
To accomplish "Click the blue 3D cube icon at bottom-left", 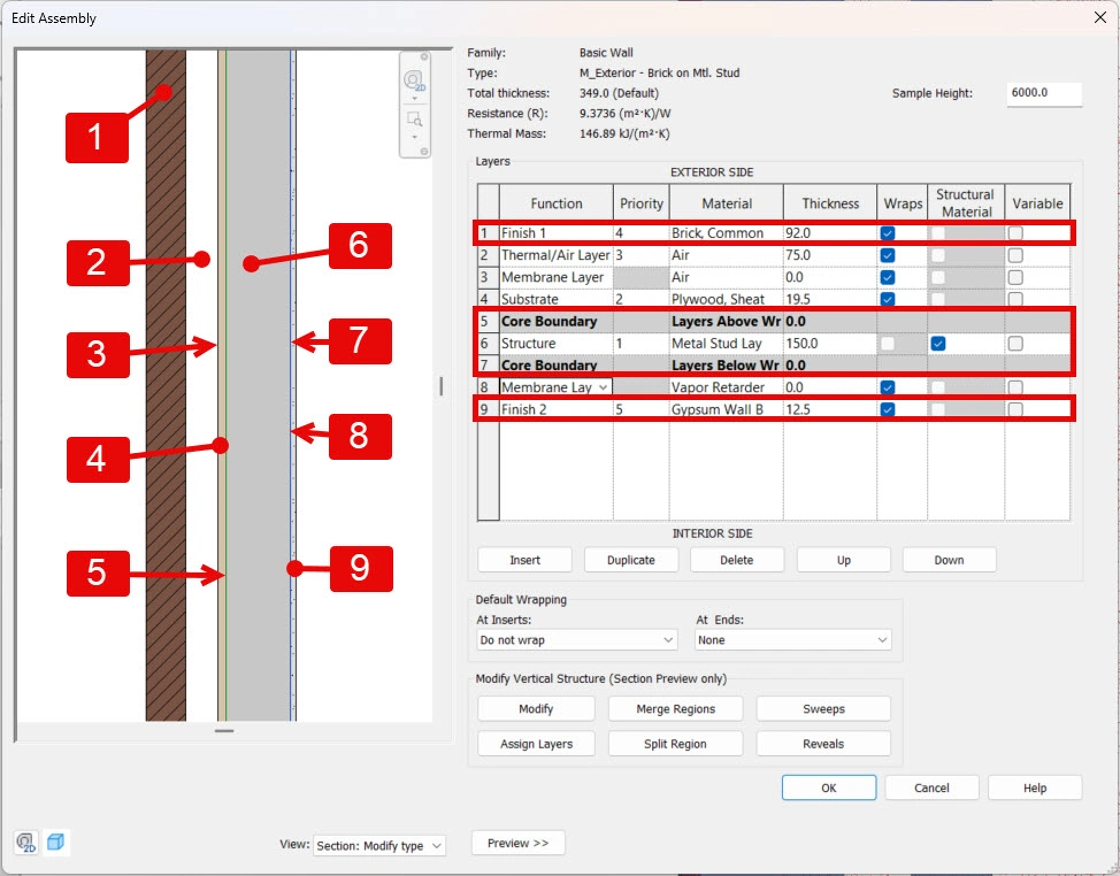I will click(x=56, y=843).
